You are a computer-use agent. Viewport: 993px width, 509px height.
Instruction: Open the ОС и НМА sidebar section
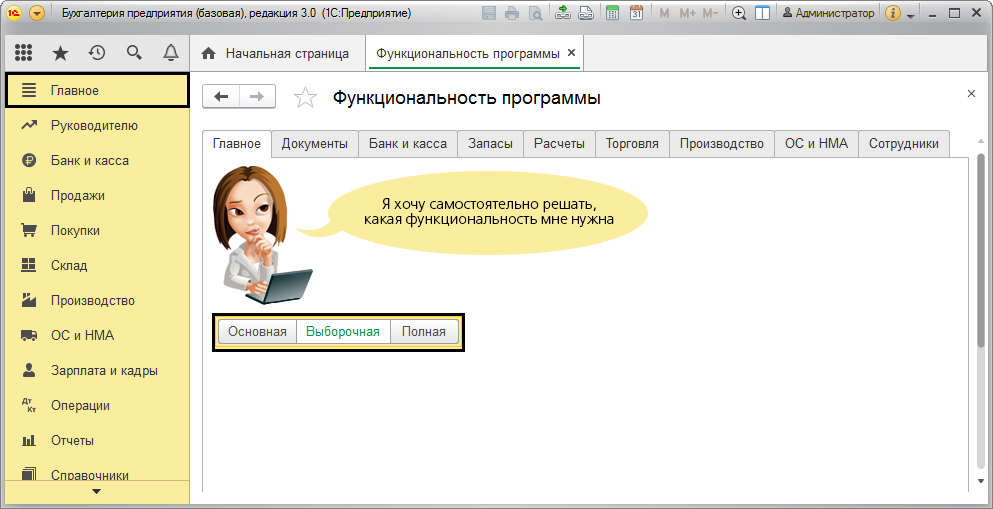97,336
